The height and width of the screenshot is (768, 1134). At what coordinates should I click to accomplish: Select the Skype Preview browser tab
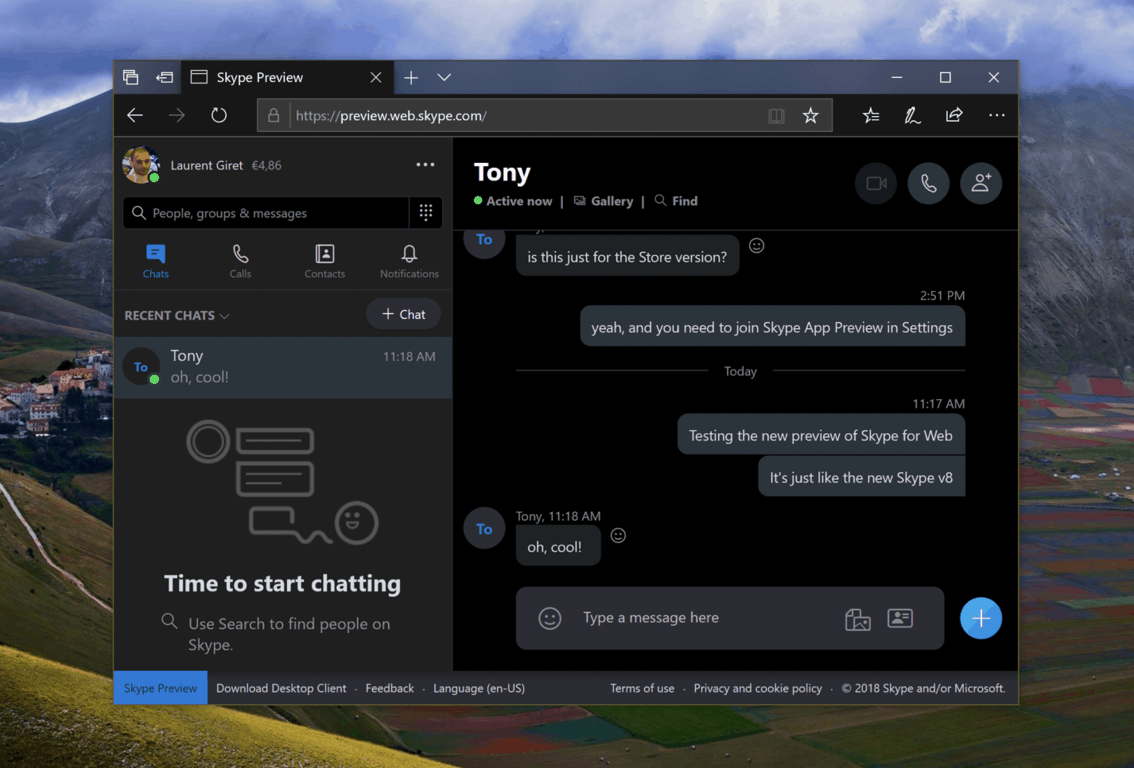coord(287,77)
